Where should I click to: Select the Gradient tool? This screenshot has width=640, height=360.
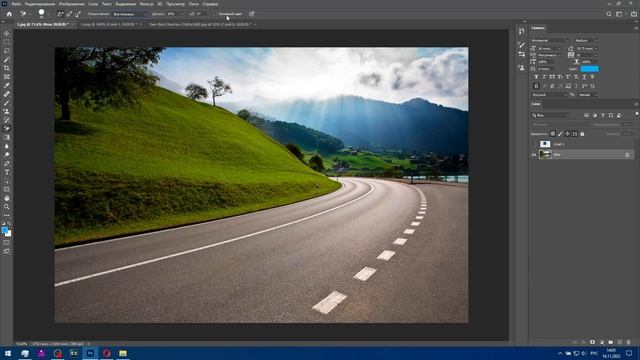[x=7, y=137]
